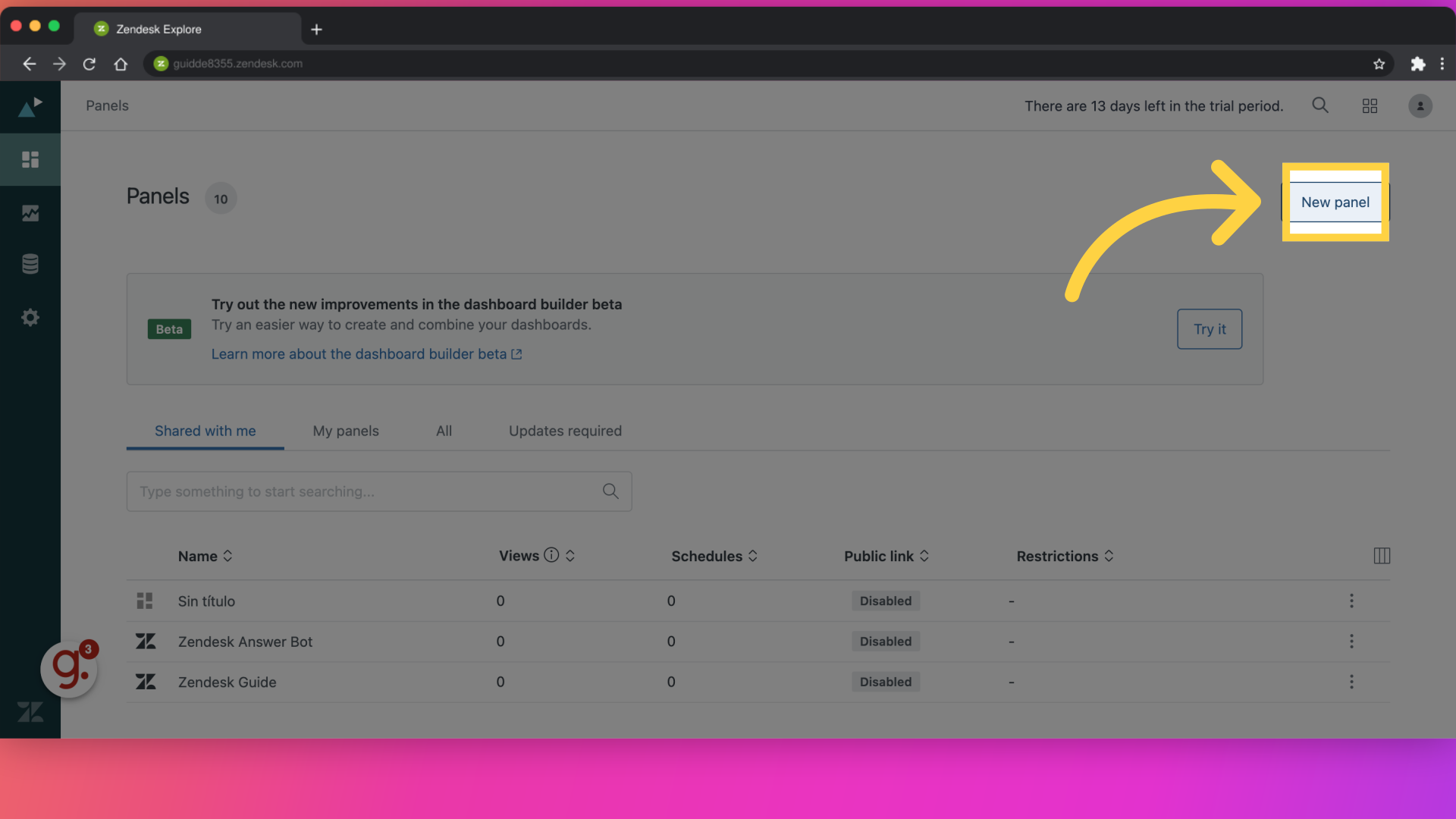Switch to the My panels tab
The width and height of the screenshot is (1456, 819).
(346, 431)
